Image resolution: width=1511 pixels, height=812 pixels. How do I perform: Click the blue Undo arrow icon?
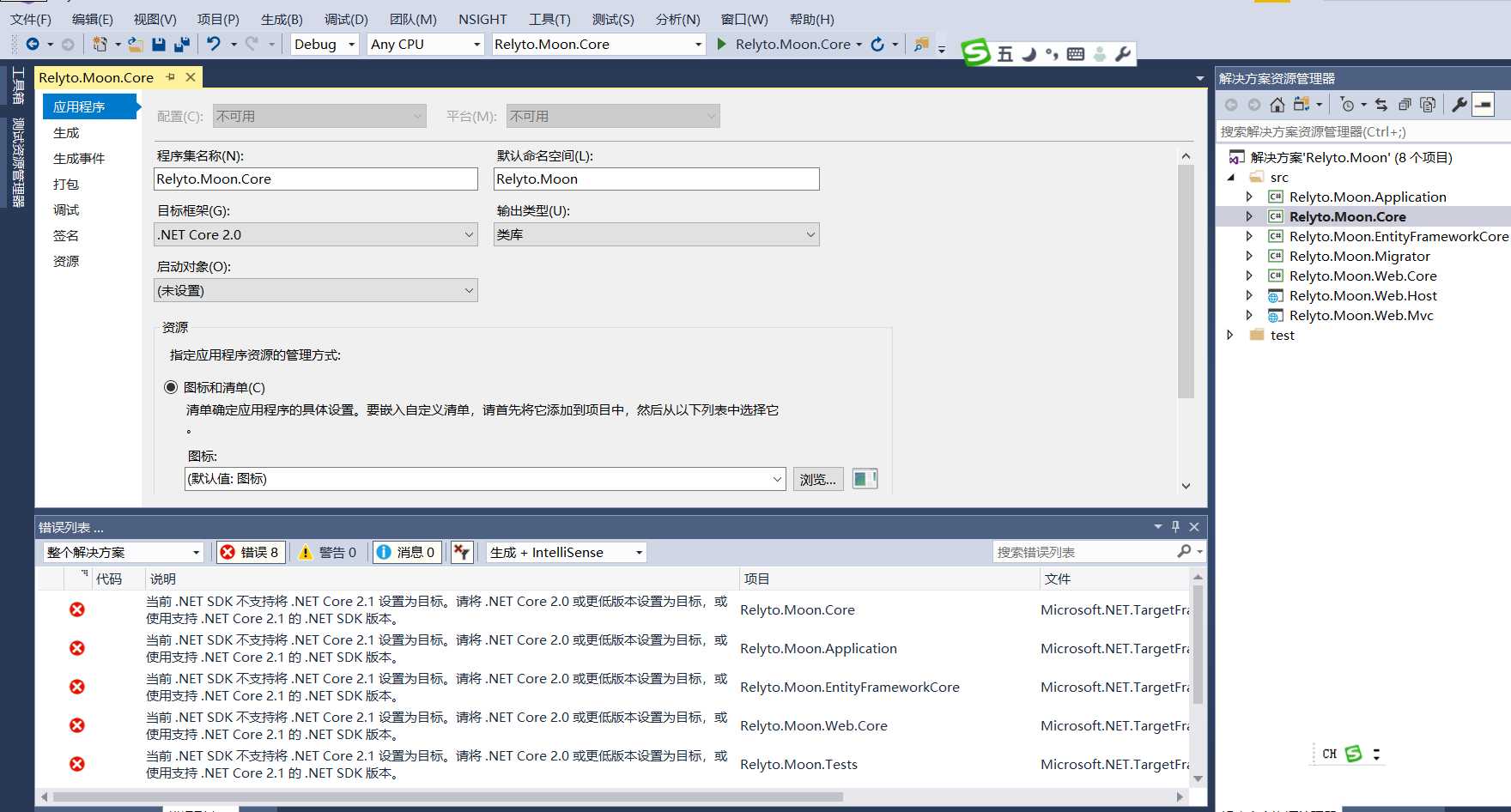click(214, 44)
